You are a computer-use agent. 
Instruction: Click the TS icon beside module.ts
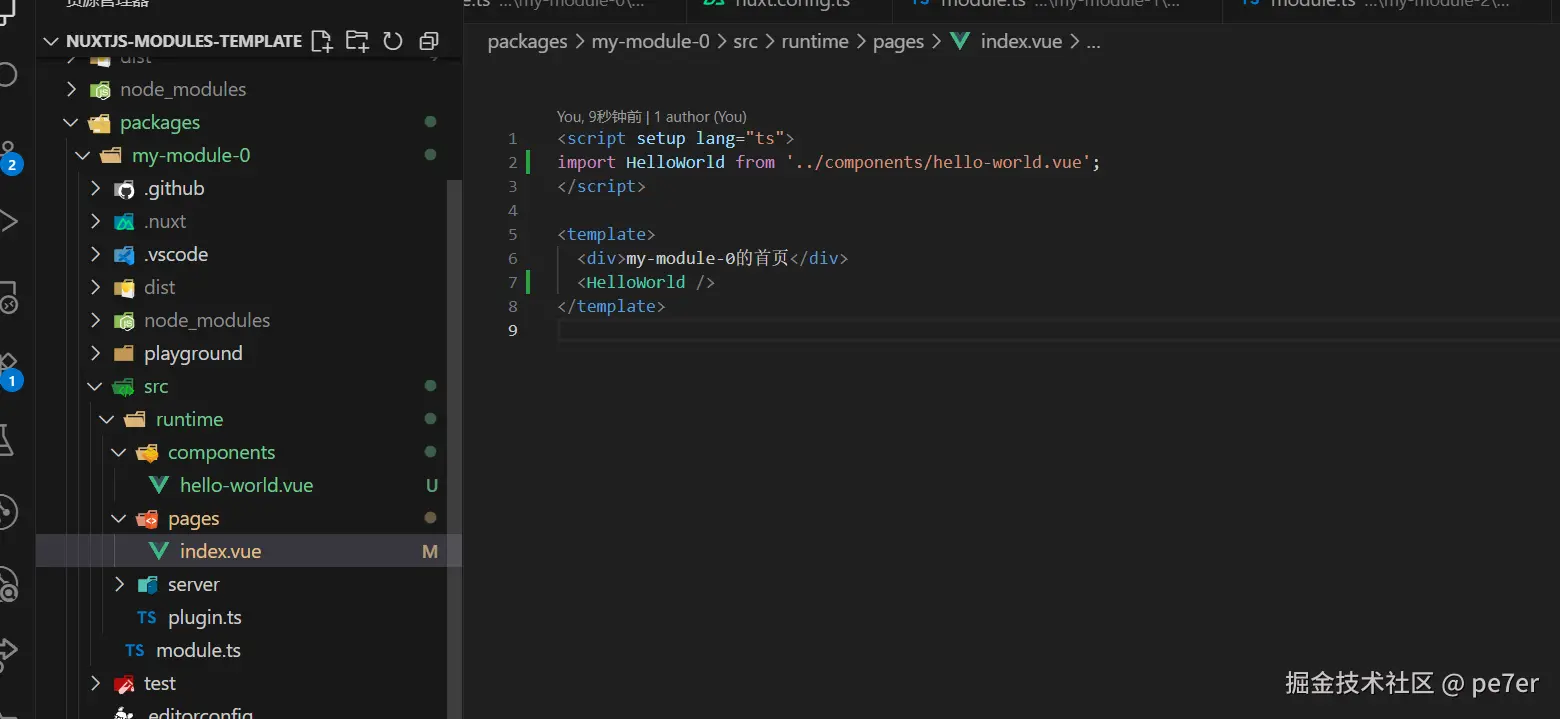pyautogui.click(x=135, y=651)
